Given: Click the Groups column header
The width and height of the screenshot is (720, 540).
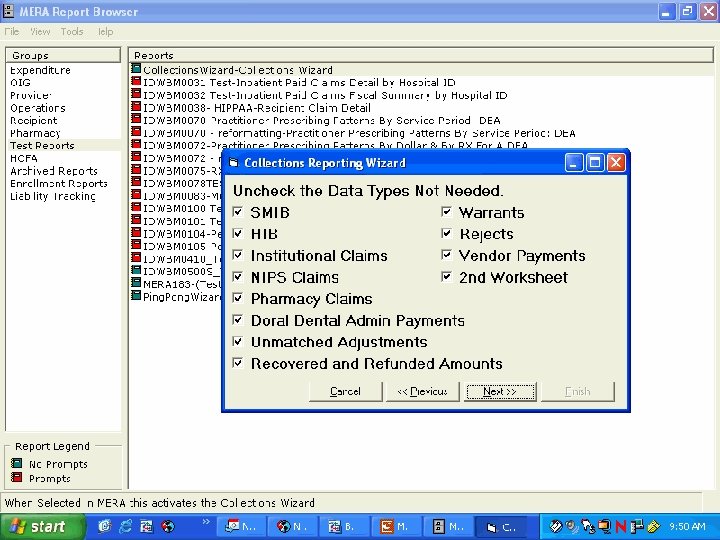Looking at the screenshot, I should pyautogui.click(x=63, y=55).
